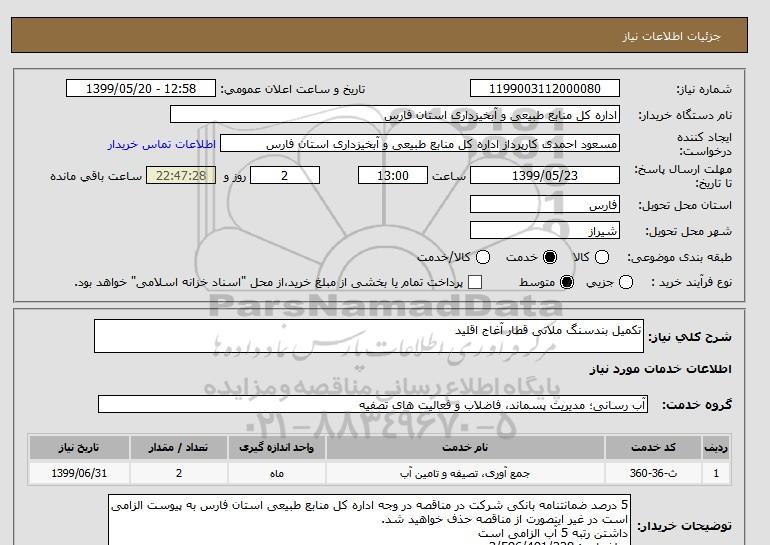Click the buyer notes text area

pyautogui.click(x=369, y=520)
